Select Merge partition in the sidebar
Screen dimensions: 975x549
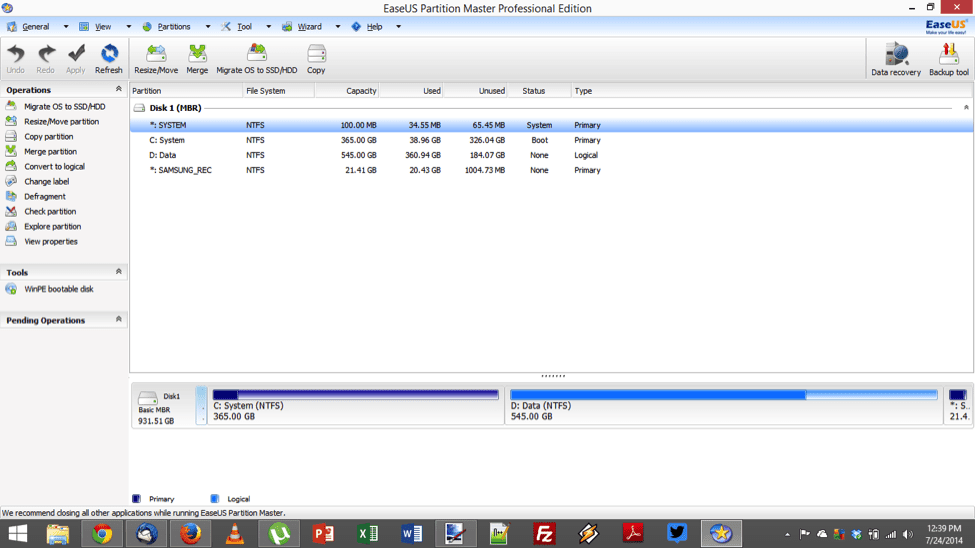tap(50, 151)
